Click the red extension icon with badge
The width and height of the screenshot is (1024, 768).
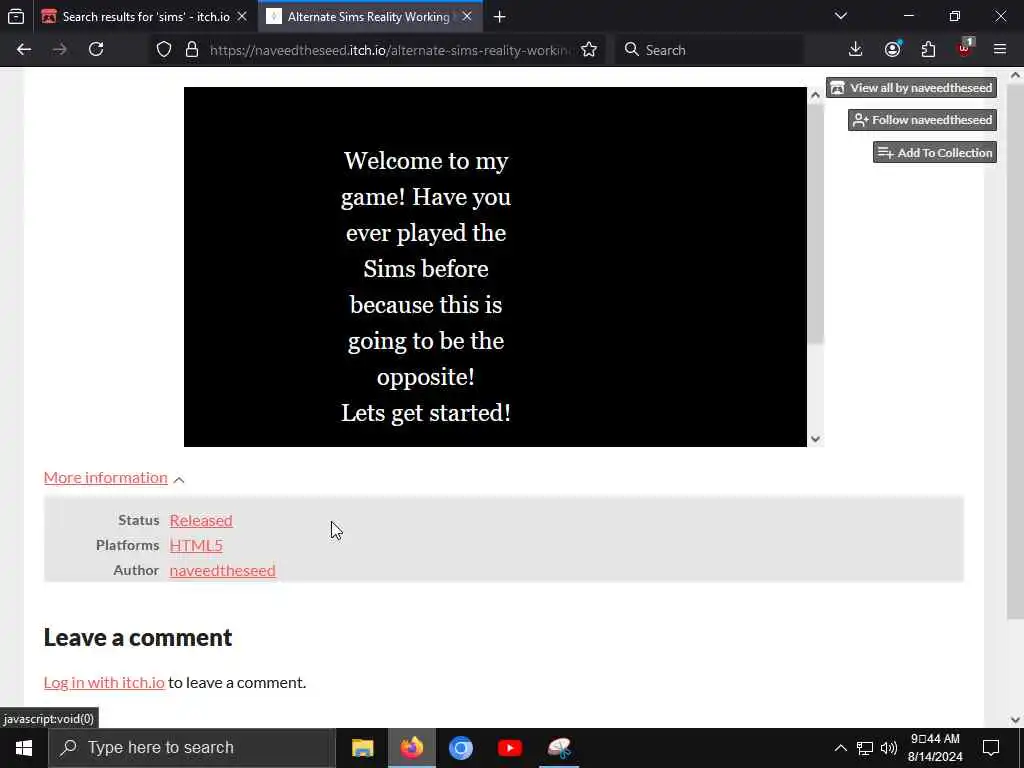tap(965, 48)
